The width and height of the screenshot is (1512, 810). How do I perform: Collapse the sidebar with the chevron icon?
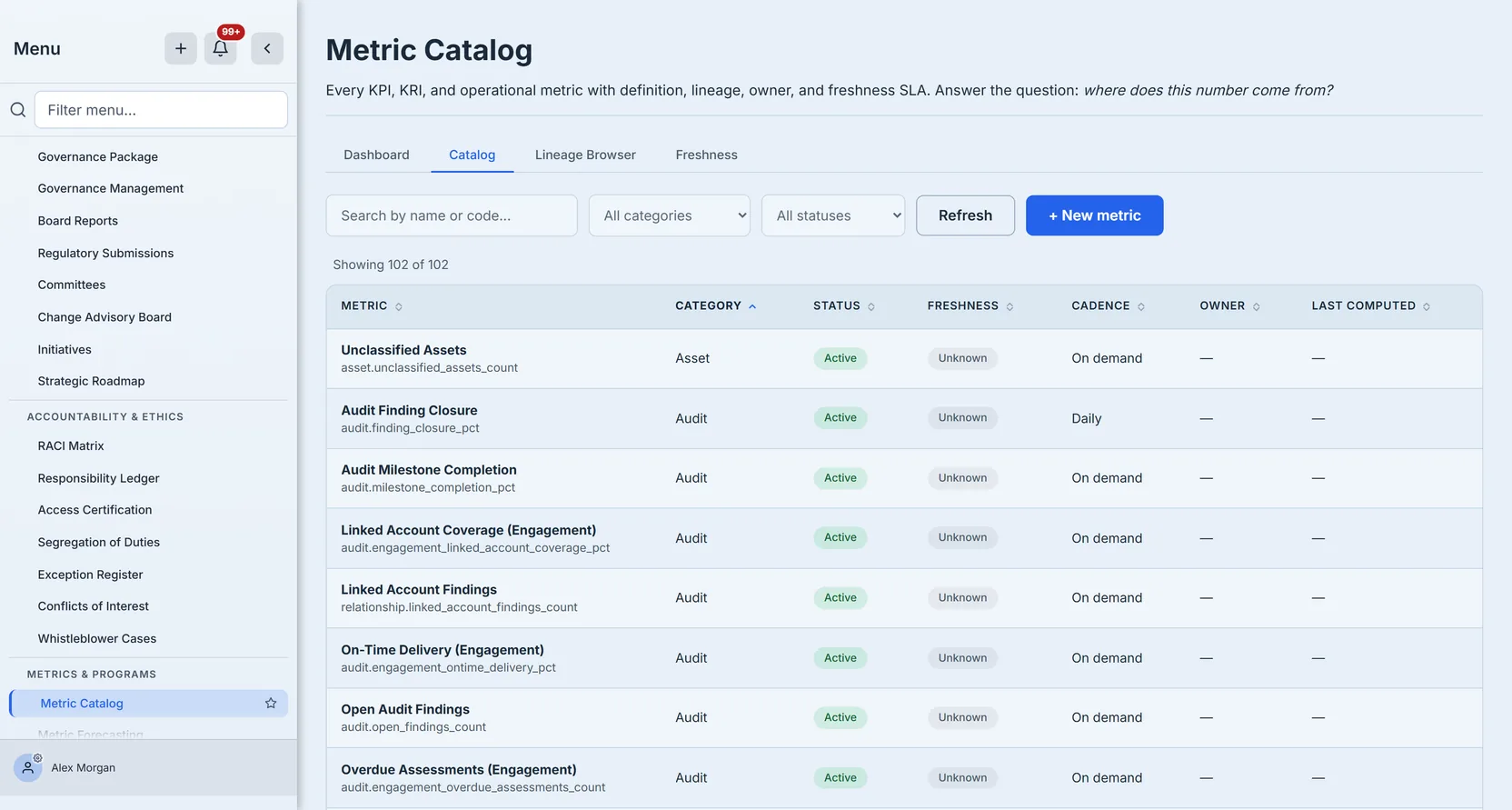click(267, 49)
